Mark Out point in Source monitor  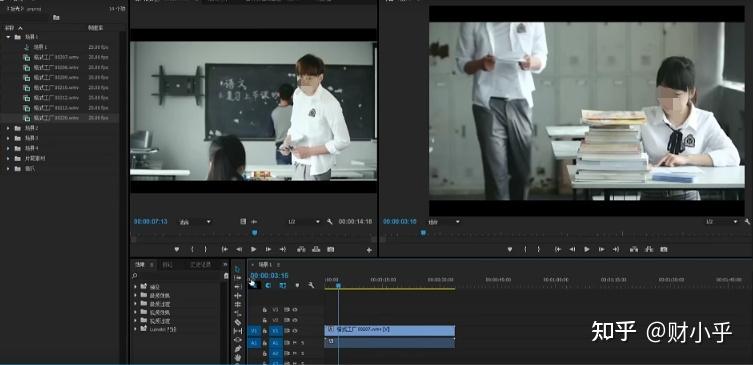coord(206,249)
